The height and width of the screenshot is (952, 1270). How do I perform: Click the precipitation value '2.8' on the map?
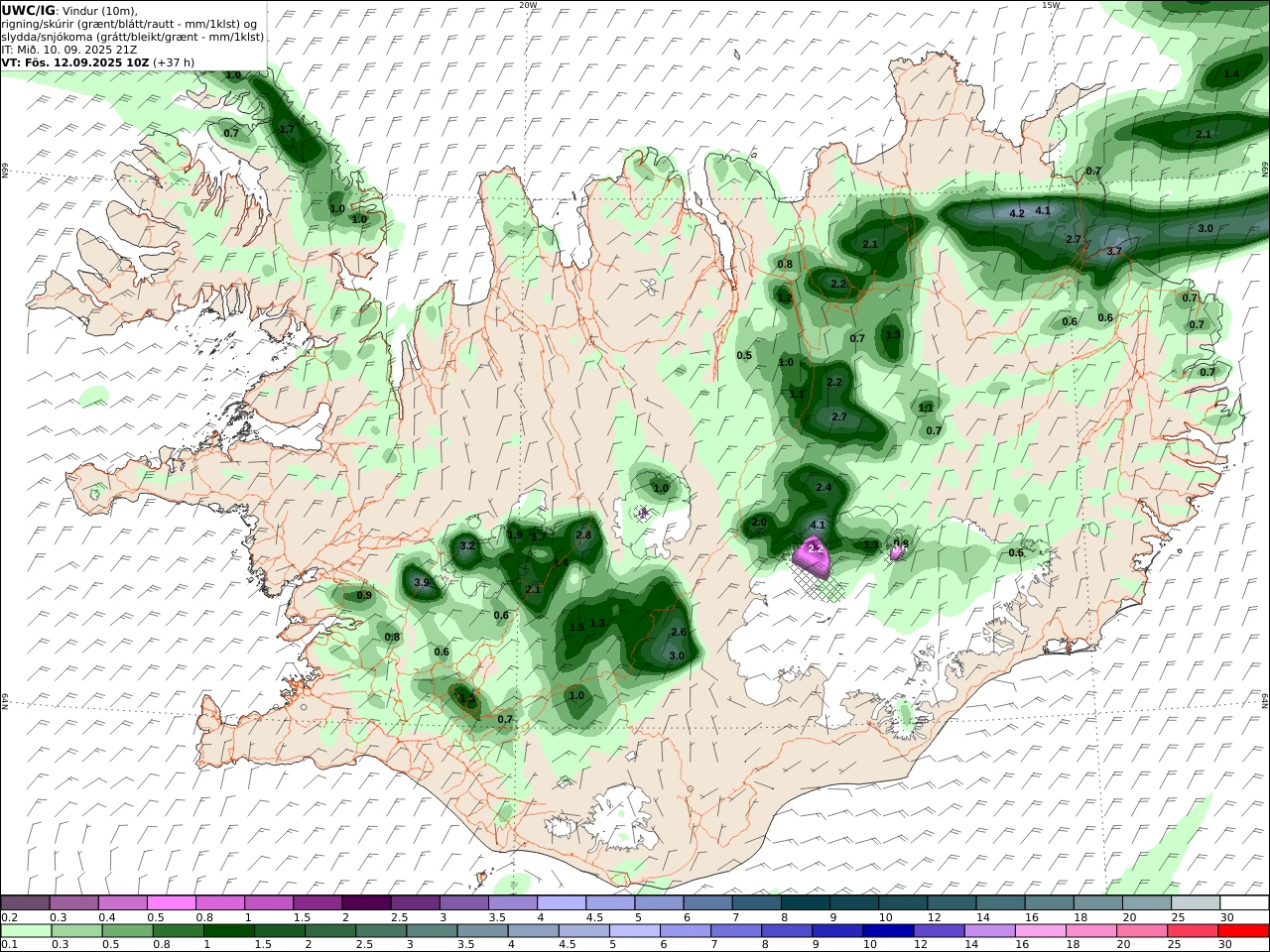583,535
